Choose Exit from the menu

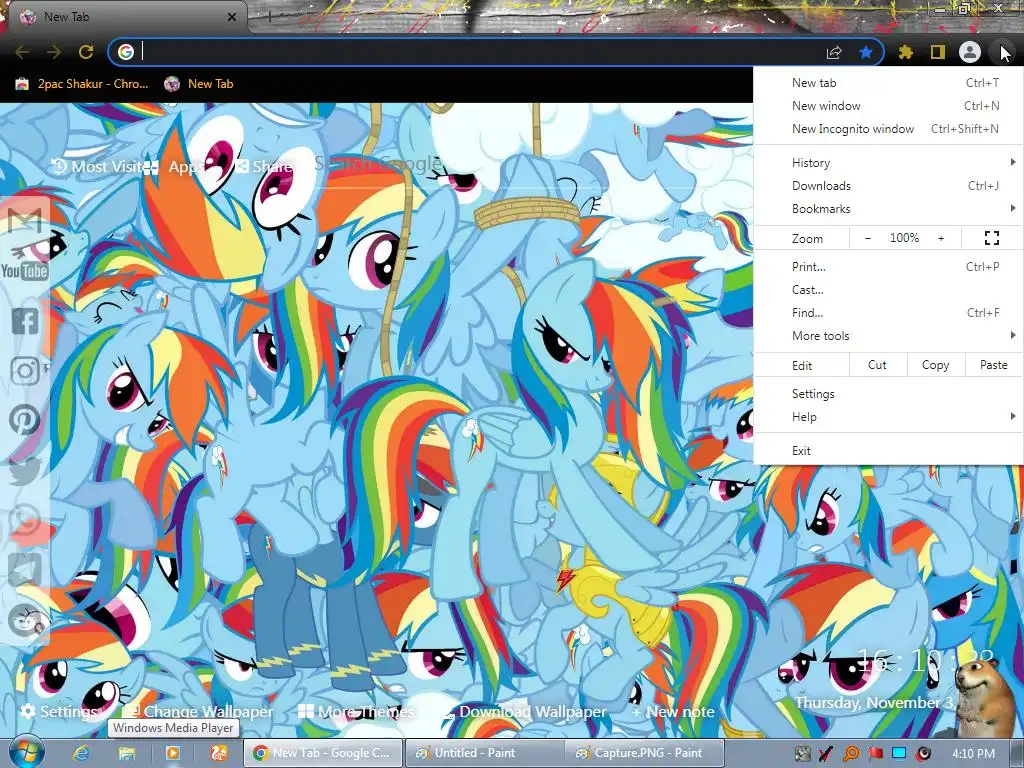(x=888, y=451)
